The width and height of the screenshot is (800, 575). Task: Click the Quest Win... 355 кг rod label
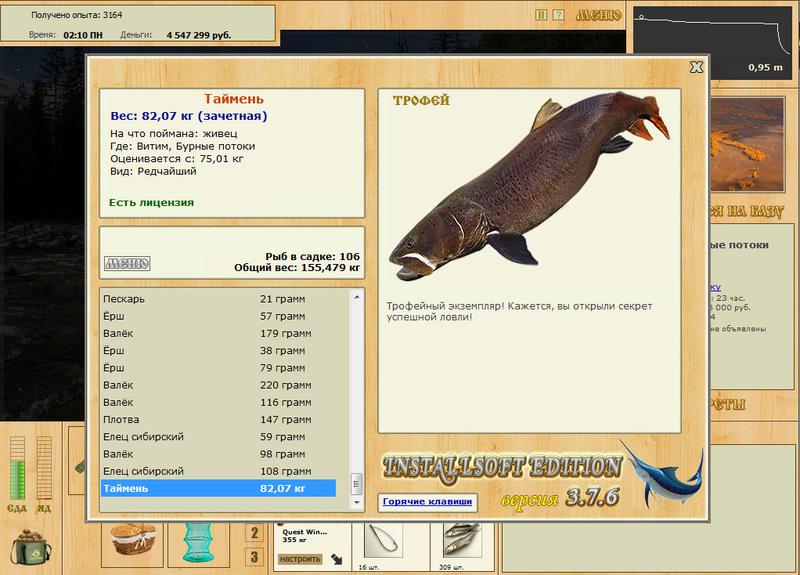[304, 536]
